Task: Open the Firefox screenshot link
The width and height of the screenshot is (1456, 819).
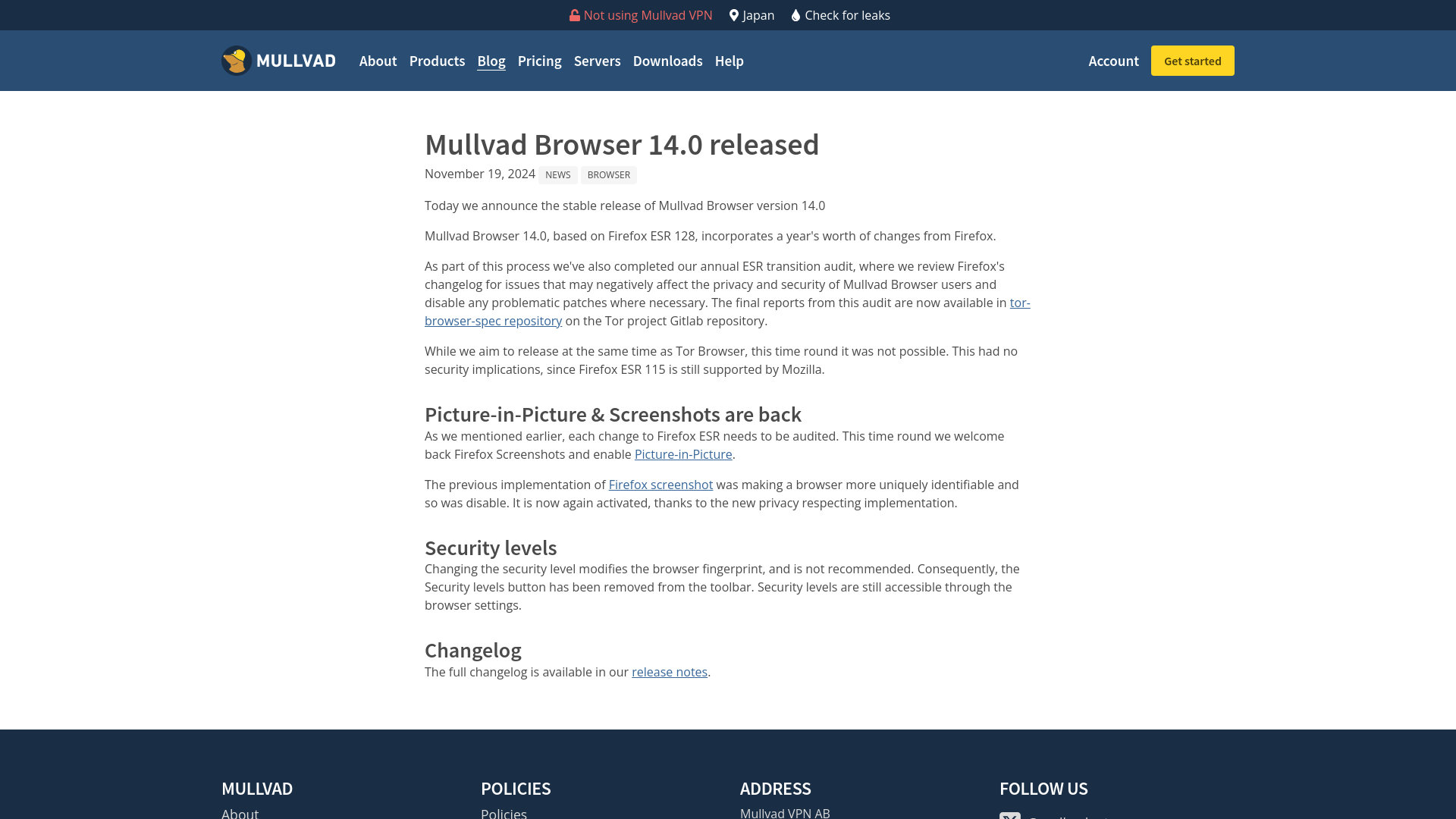Action: (661, 485)
